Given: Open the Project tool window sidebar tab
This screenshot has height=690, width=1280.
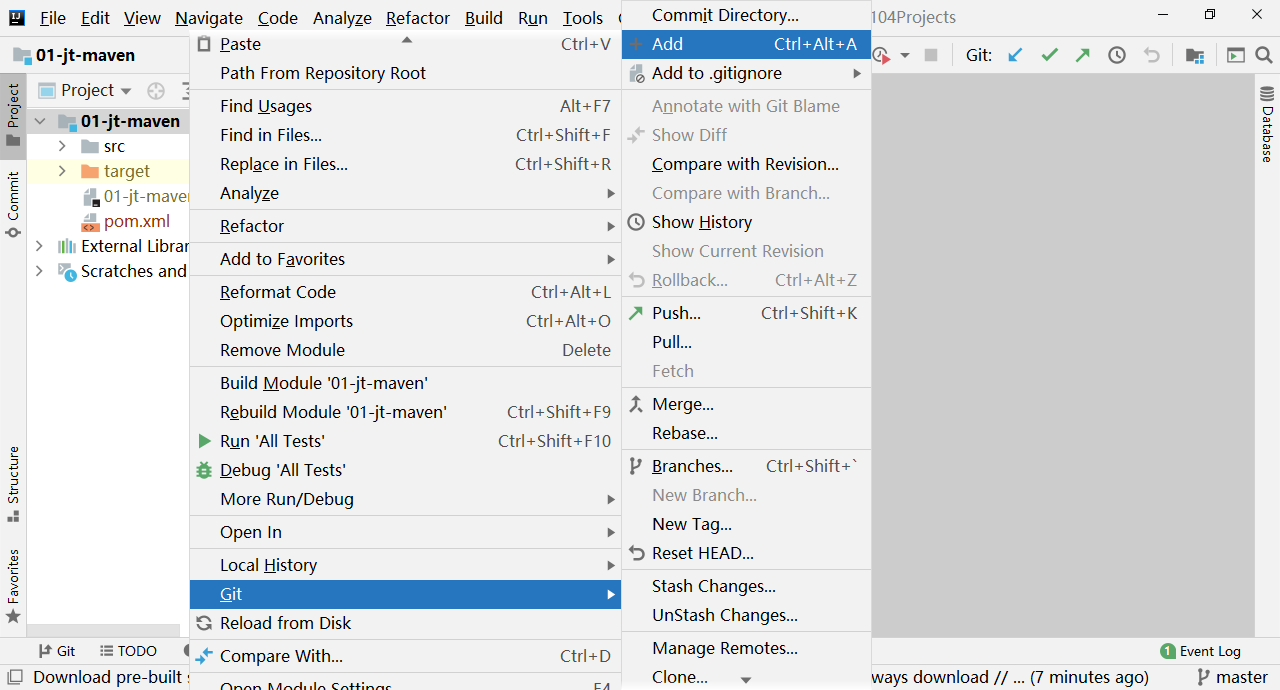Looking at the screenshot, I should (x=13, y=115).
